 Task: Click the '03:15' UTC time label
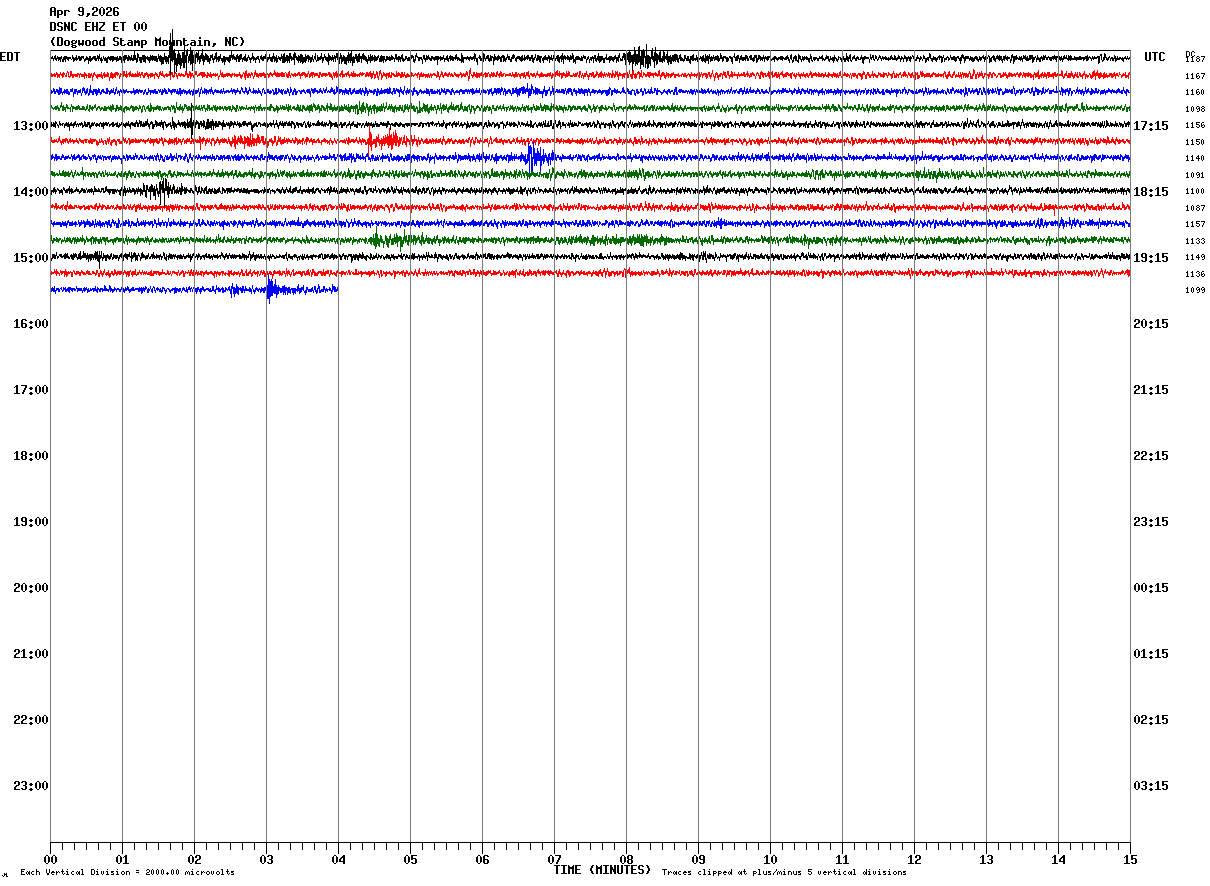coord(1151,785)
